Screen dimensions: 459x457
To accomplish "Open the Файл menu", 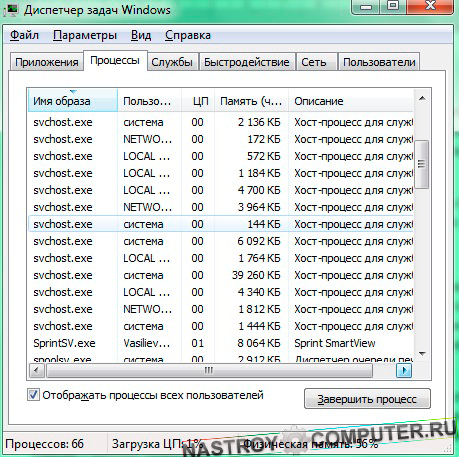I will pos(24,35).
